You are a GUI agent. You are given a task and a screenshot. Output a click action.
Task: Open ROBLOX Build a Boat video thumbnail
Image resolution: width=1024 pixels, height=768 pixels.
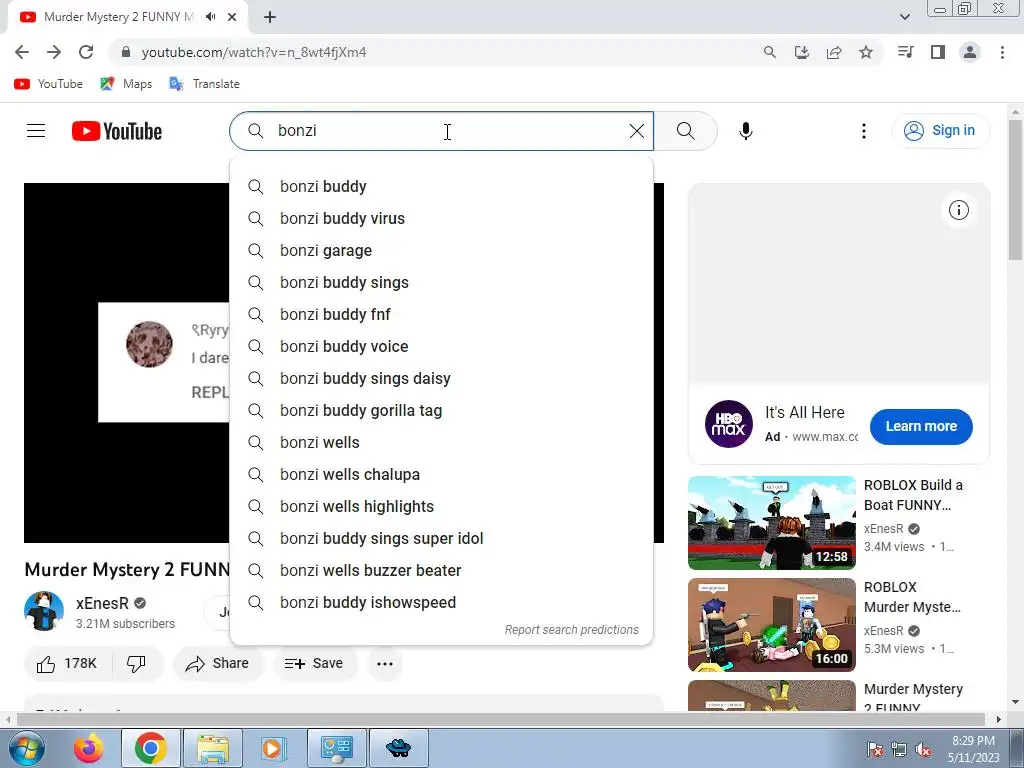pos(772,522)
